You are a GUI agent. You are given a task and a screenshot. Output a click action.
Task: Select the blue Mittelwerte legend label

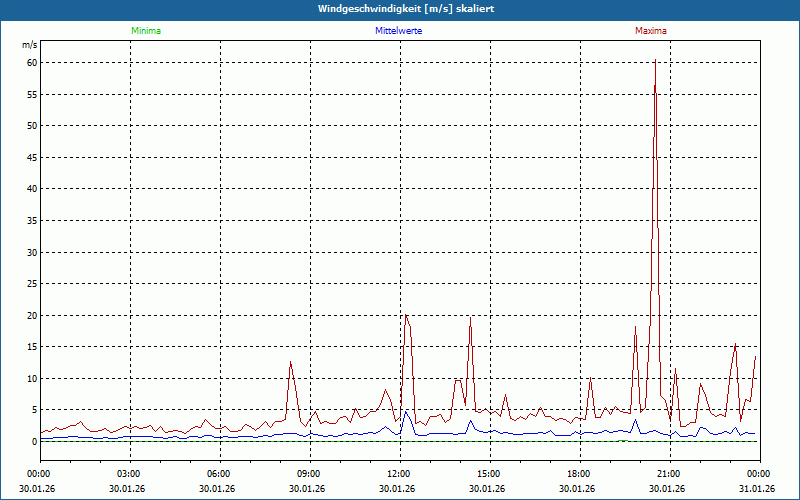click(x=398, y=31)
